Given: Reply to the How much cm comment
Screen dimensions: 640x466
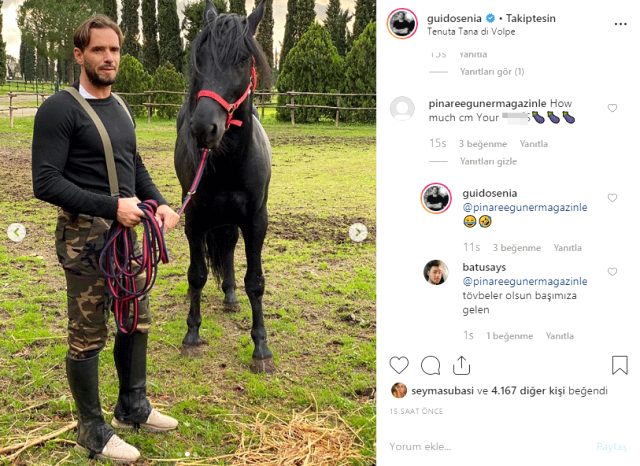Looking at the screenshot, I should pos(533,144).
